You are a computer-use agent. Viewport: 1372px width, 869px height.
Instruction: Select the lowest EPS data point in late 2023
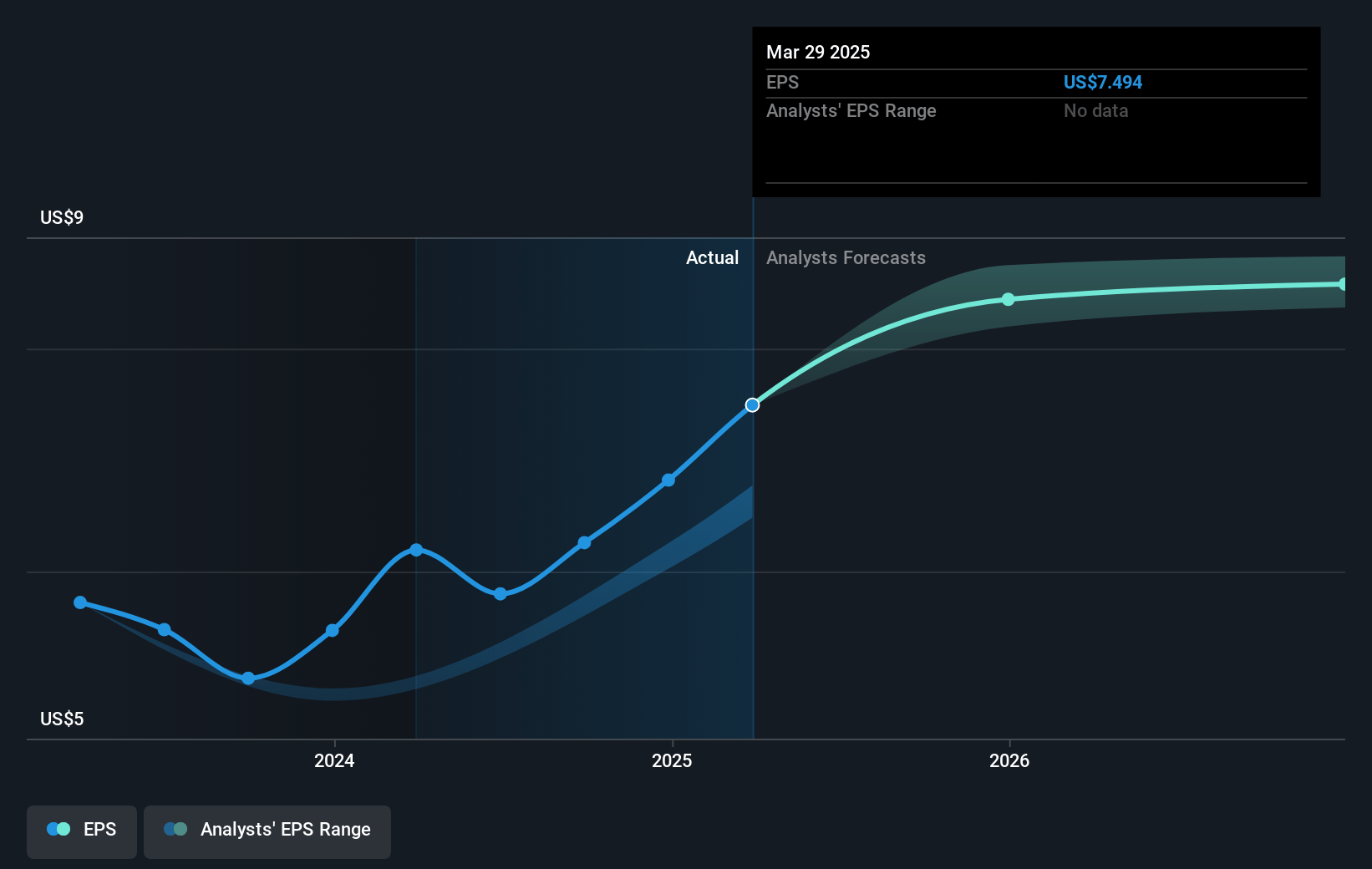click(x=248, y=678)
